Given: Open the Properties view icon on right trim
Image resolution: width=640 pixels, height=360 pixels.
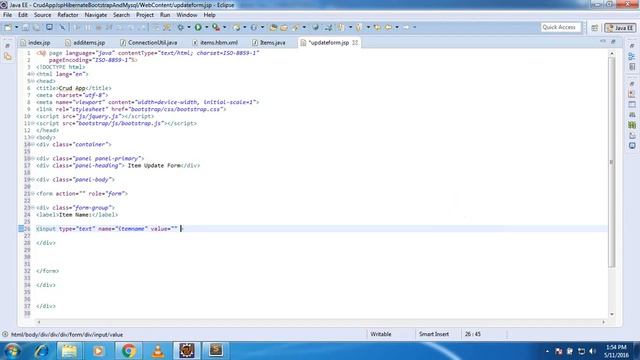Looking at the screenshot, I should tap(632, 104).
